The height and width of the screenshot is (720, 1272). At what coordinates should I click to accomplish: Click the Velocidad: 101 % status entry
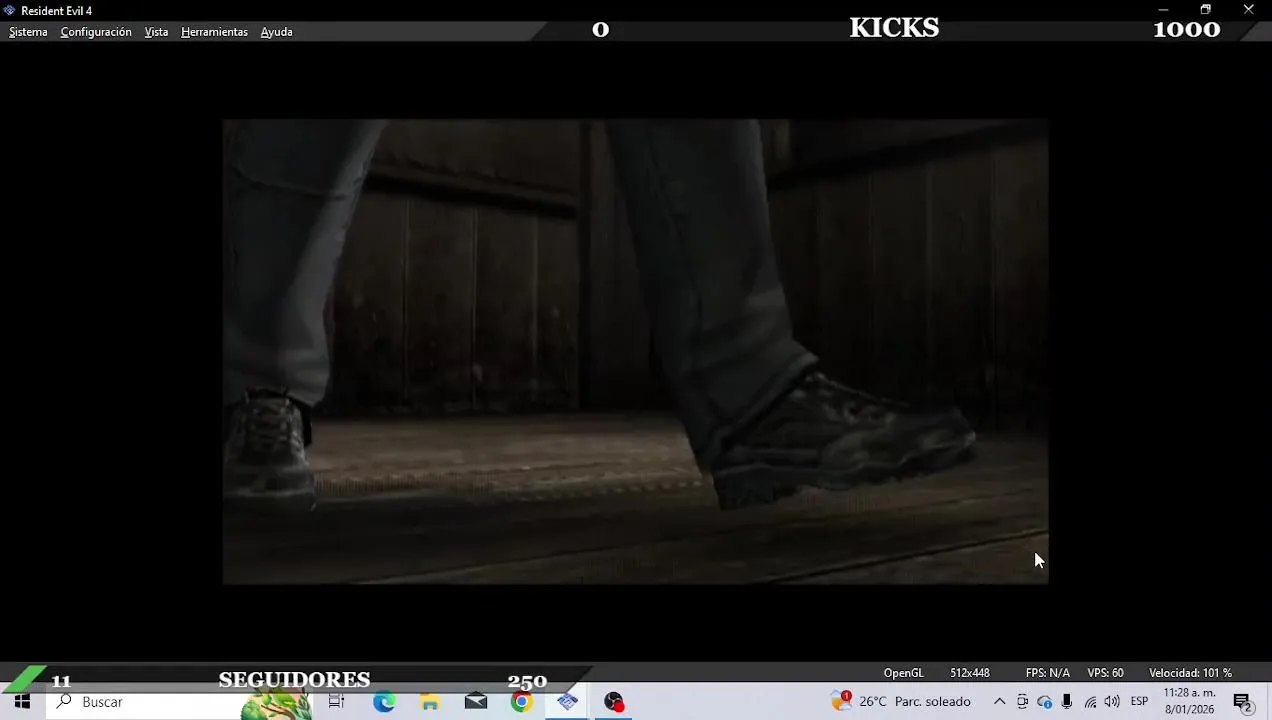tap(1190, 673)
